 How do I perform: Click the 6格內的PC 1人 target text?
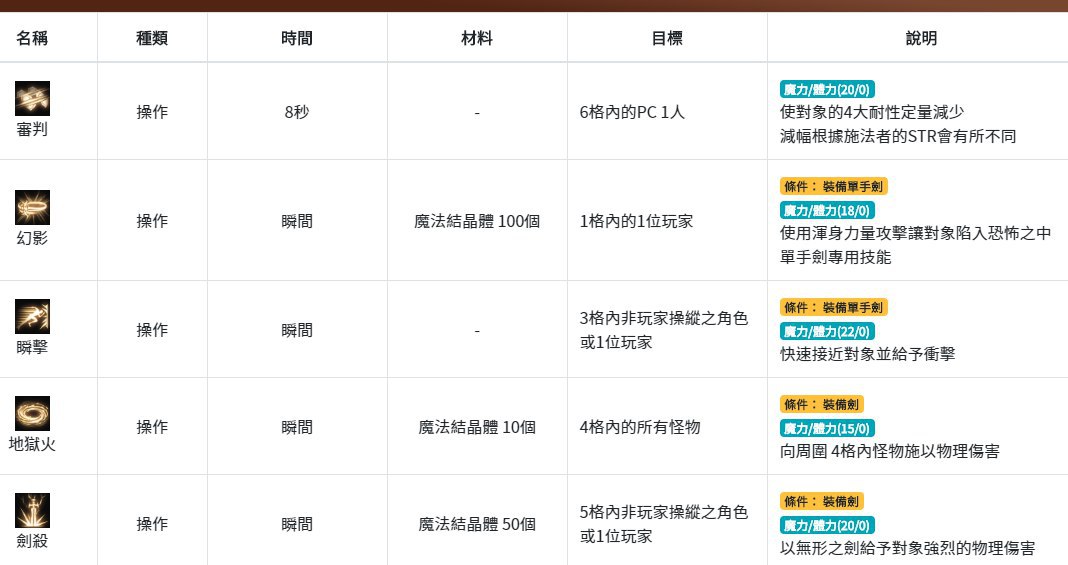[x=632, y=112]
